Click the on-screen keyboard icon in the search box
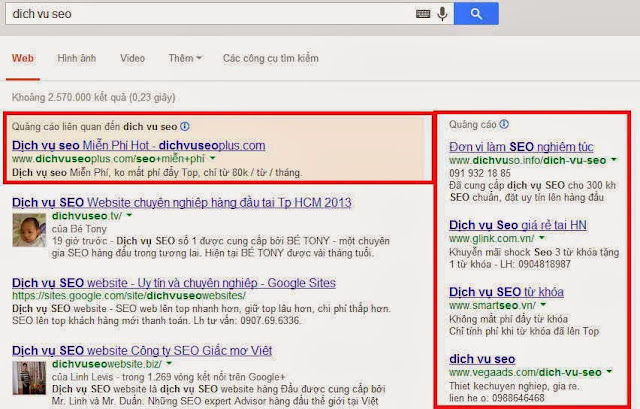Image resolution: width=640 pixels, height=409 pixels. tap(423, 14)
